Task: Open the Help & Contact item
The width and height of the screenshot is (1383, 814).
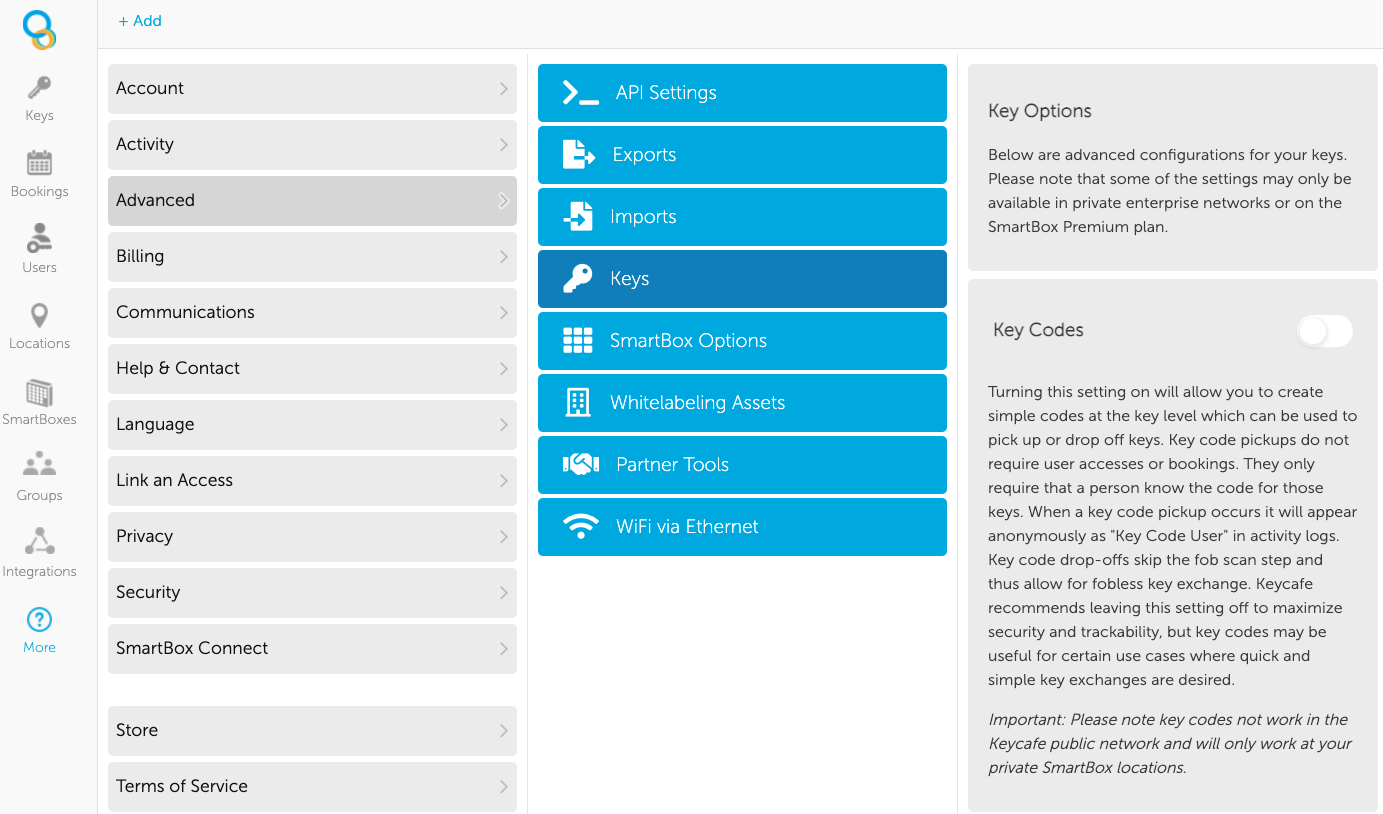Action: point(312,369)
